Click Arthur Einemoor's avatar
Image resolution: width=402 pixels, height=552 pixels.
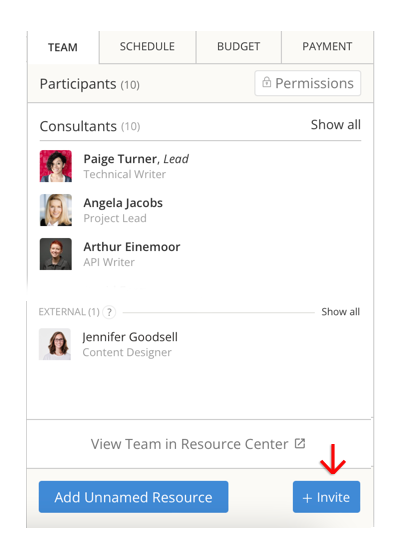pos(56,254)
